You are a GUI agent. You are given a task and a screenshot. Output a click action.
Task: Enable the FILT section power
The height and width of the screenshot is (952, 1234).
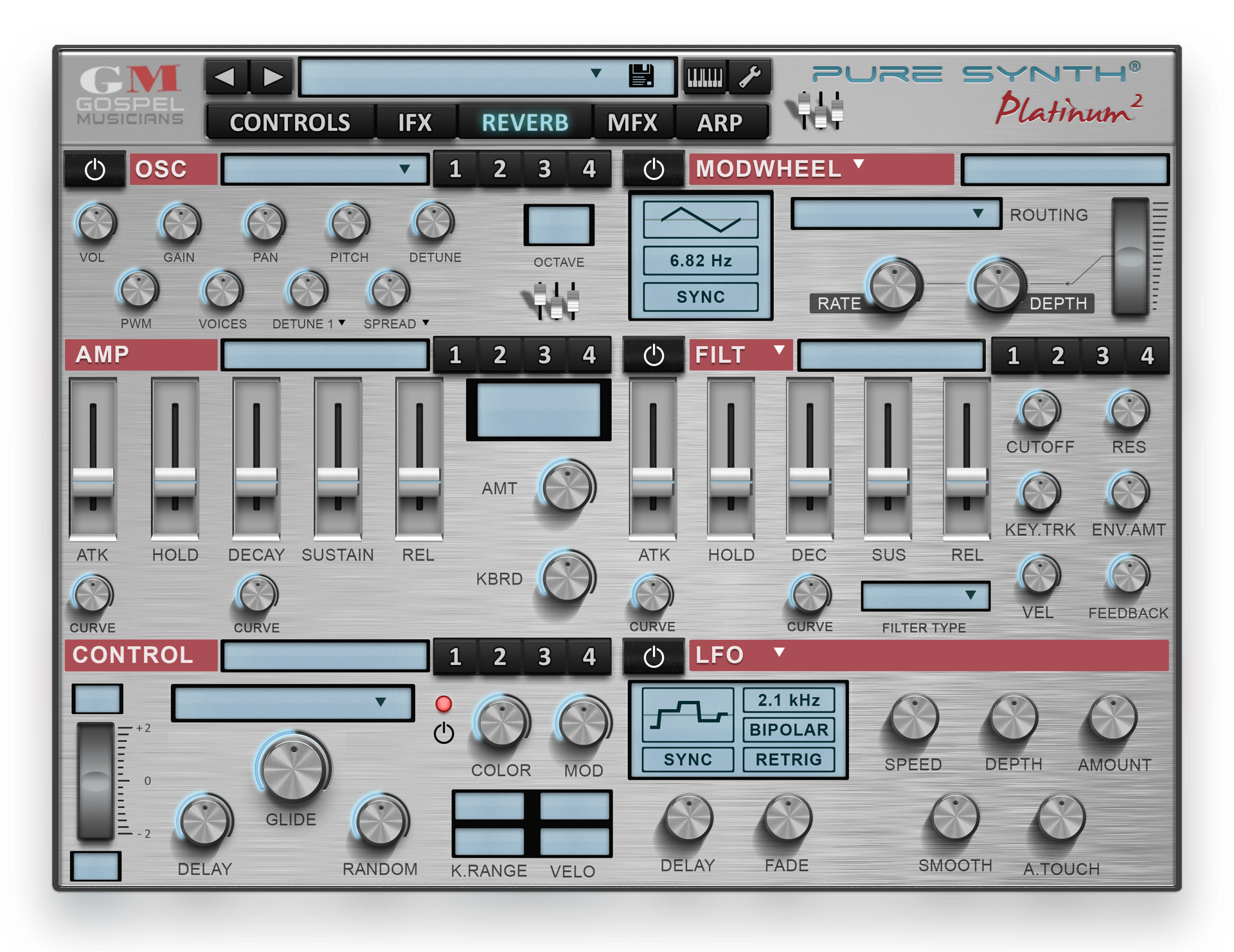click(x=654, y=355)
